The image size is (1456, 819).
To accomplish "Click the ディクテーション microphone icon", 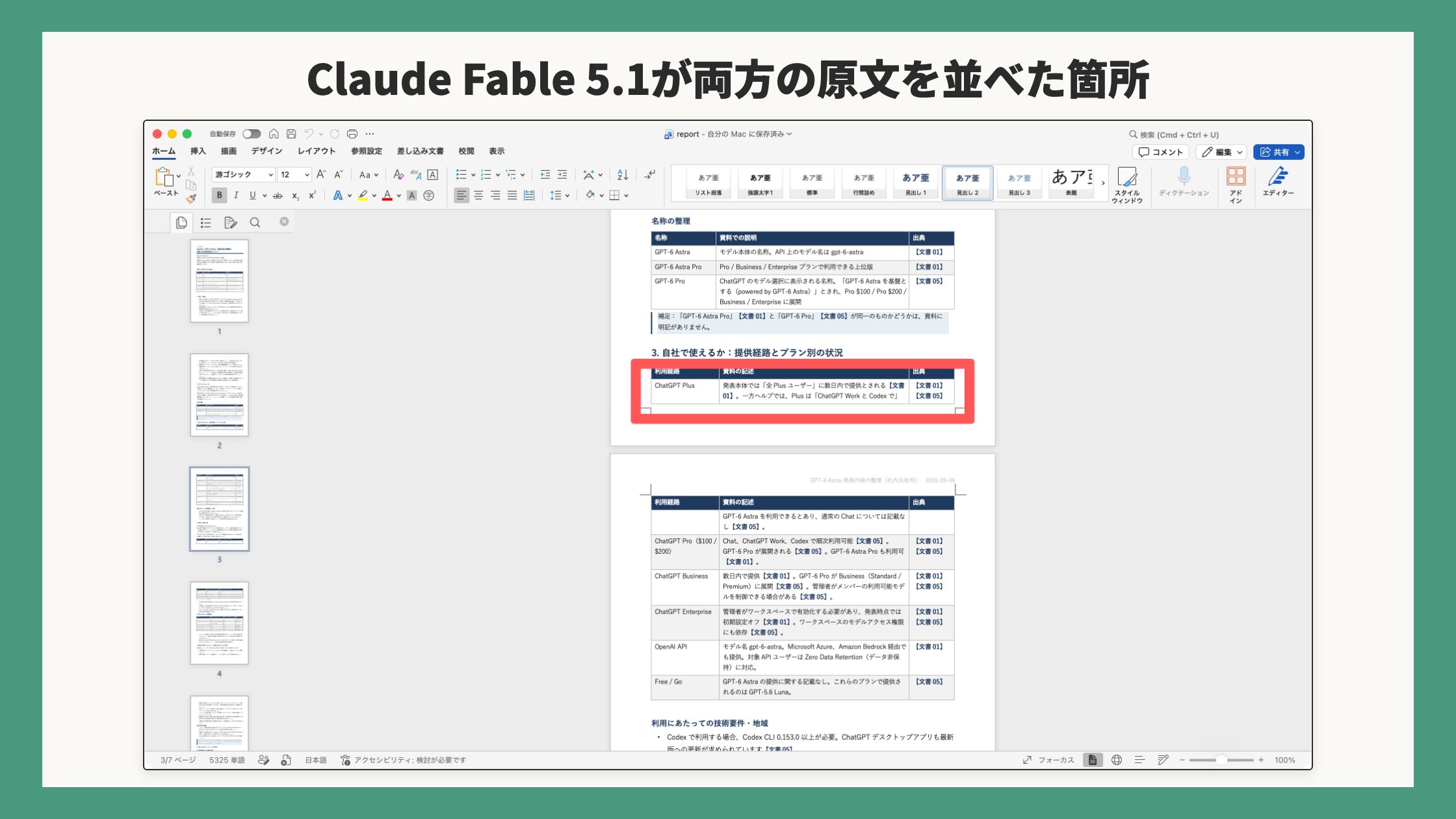I will 1184,181.
